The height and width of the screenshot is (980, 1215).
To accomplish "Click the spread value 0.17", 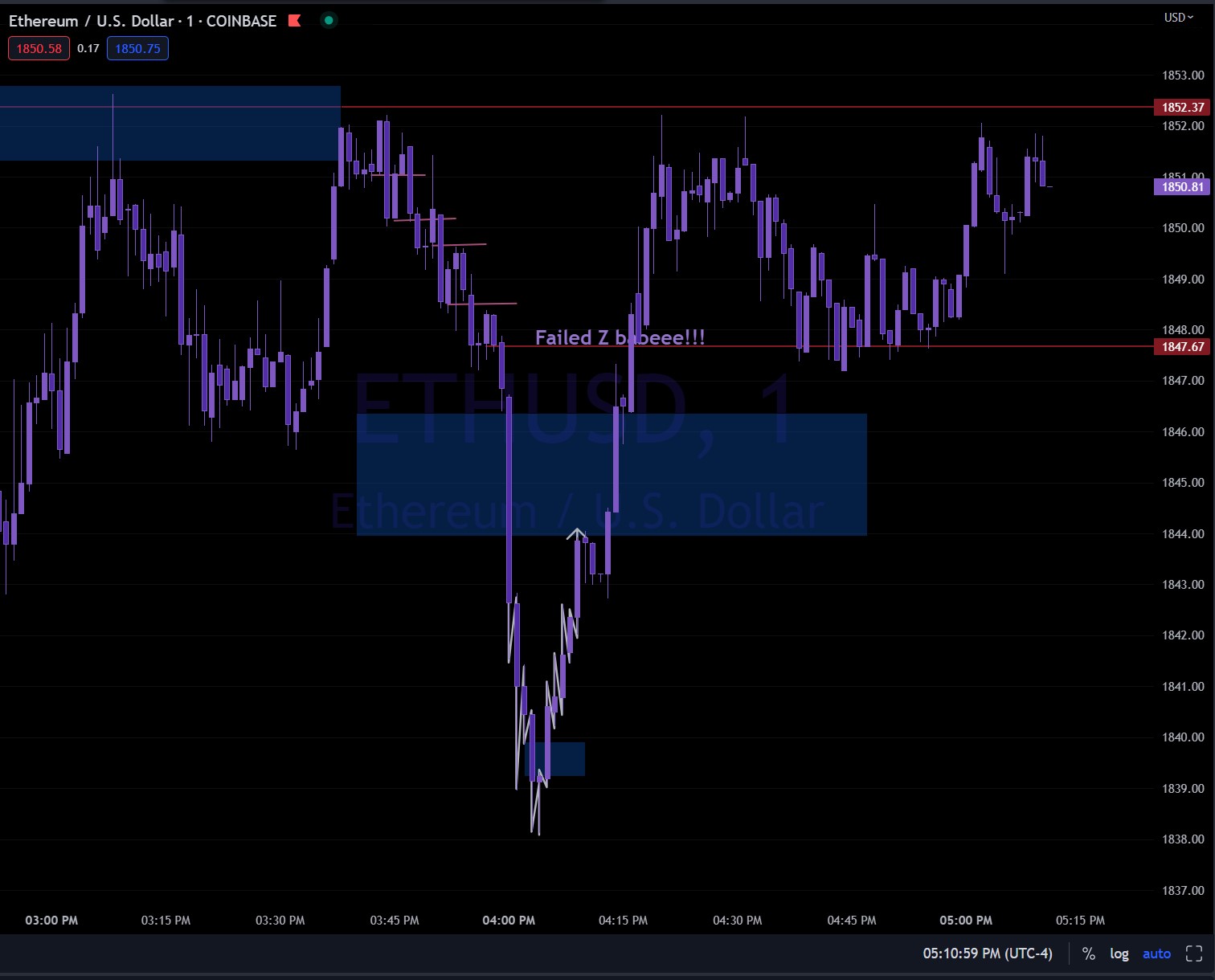I will tap(88, 48).
